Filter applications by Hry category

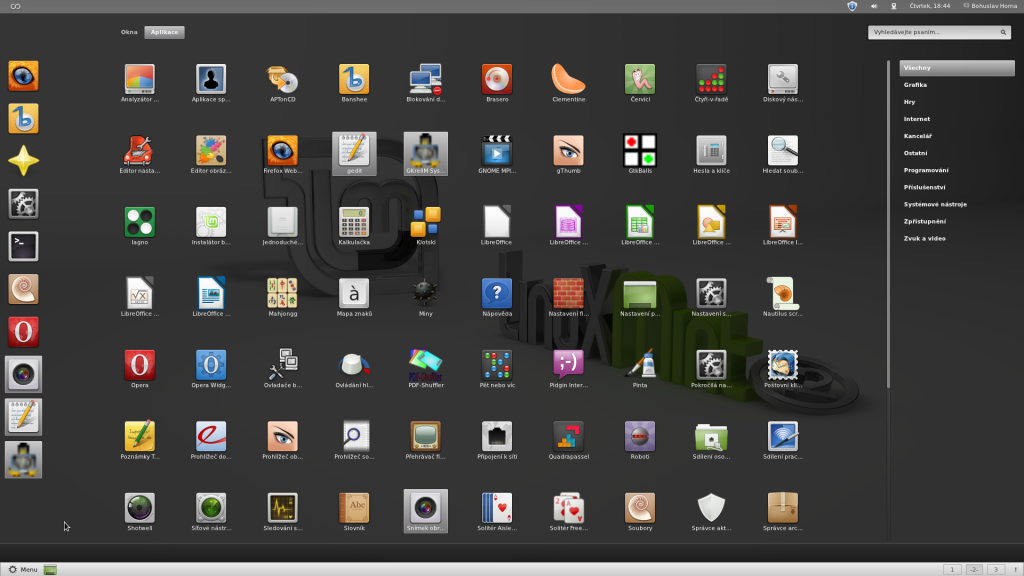[x=910, y=102]
